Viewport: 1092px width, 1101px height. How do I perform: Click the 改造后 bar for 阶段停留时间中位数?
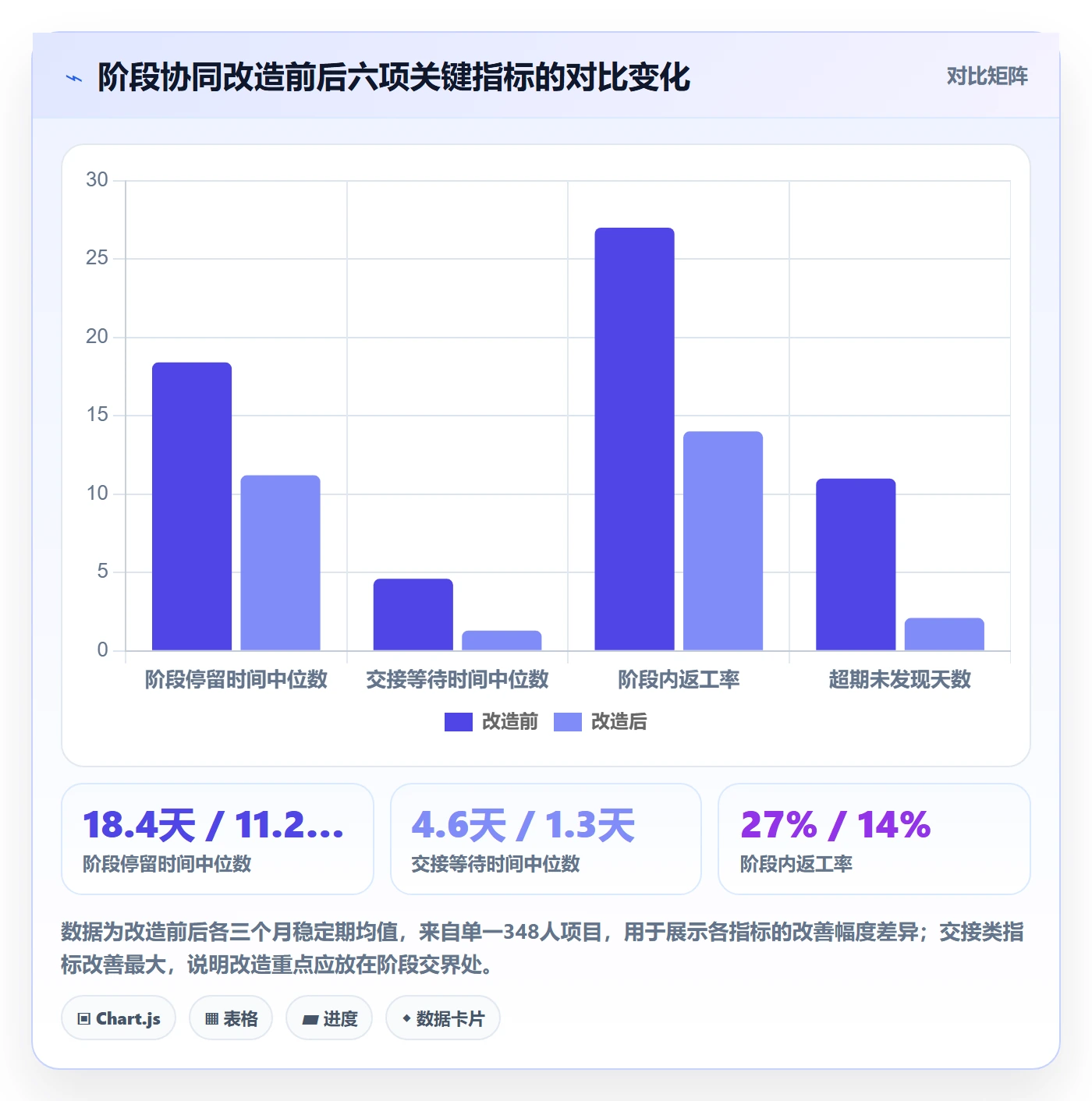tap(281, 563)
